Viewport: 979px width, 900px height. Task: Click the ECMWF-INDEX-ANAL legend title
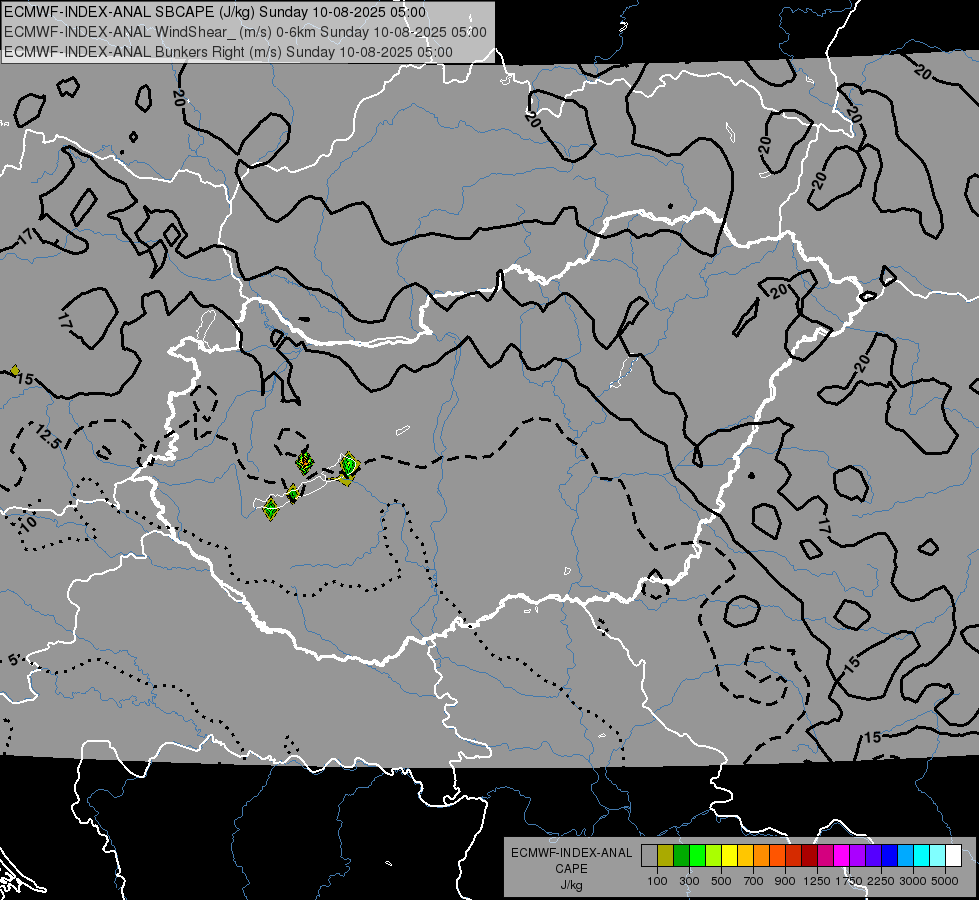tap(572, 853)
